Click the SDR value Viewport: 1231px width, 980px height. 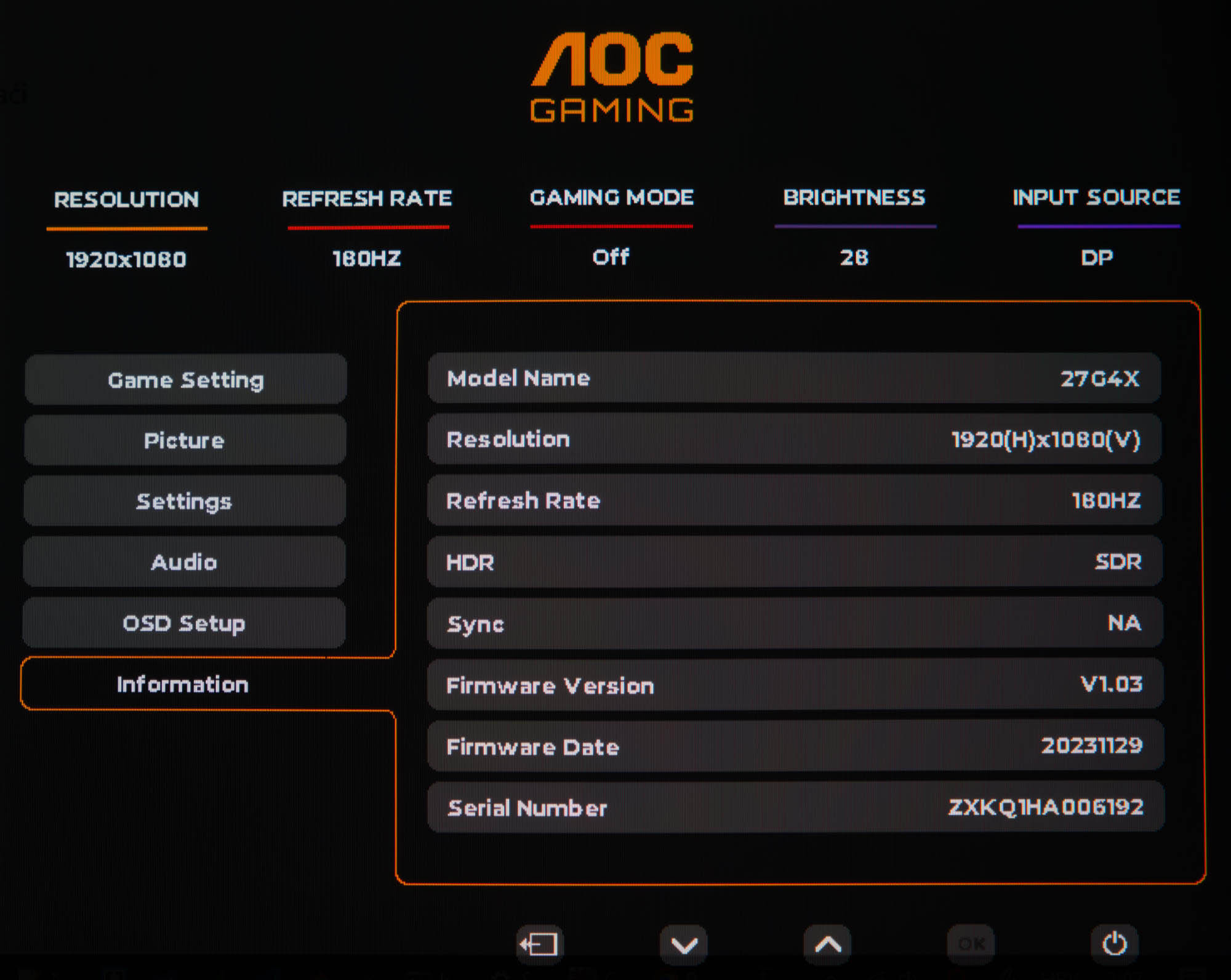pyautogui.click(x=1118, y=561)
